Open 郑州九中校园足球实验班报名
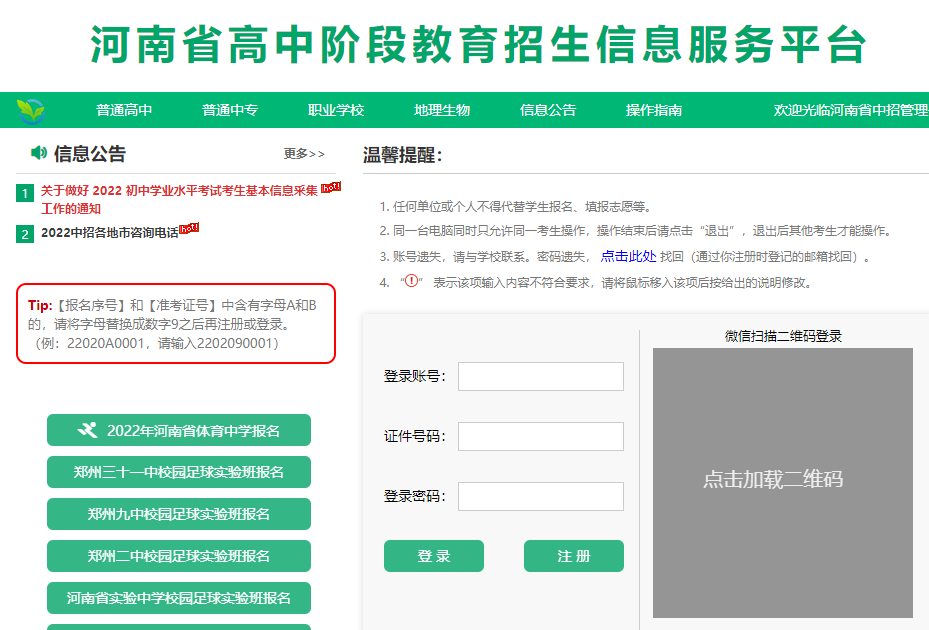The height and width of the screenshot is (630, 929). coord(178,514)
